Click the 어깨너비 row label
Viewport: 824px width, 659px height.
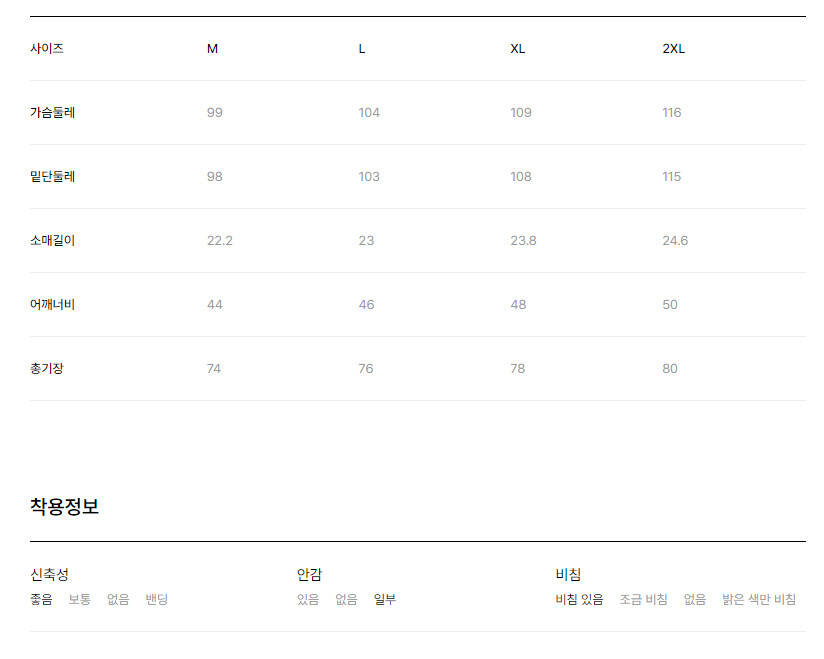click(x=52, y=305)
